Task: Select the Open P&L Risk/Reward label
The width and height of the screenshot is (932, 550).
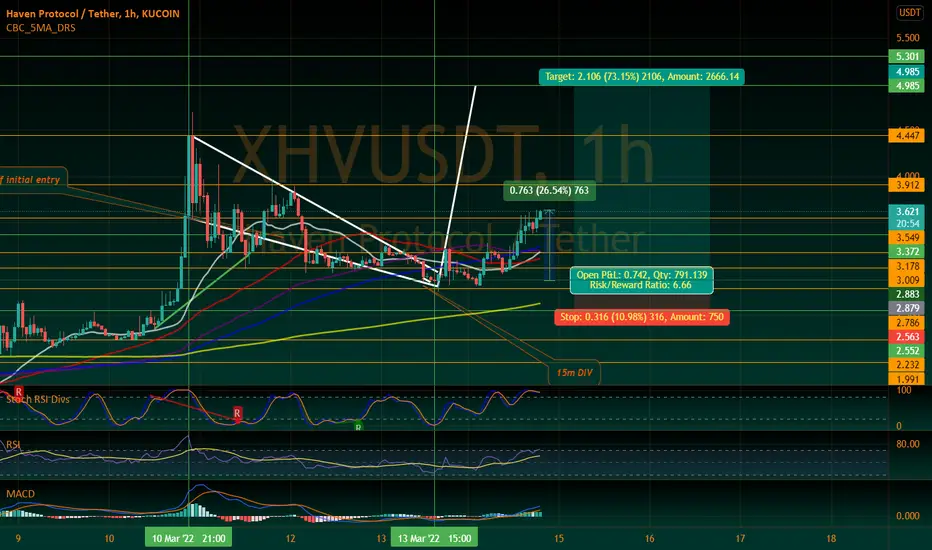Action: [641, 280]
